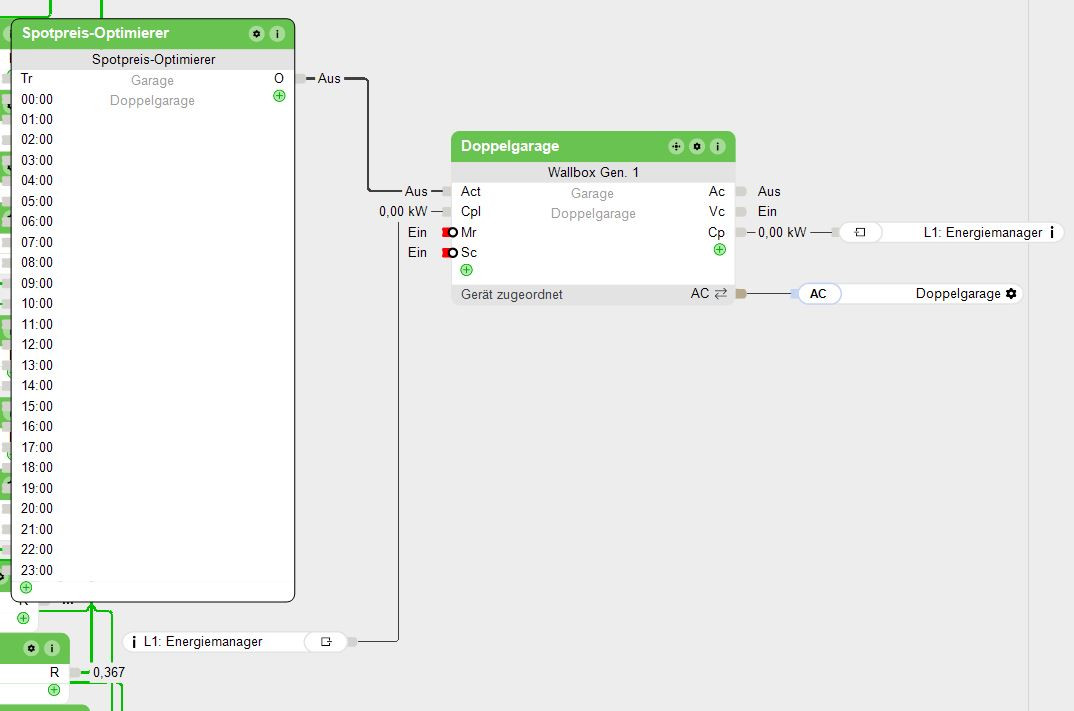
Task: Click the Wallbox Gen. 1 label
Action: (x=593, y=173)
